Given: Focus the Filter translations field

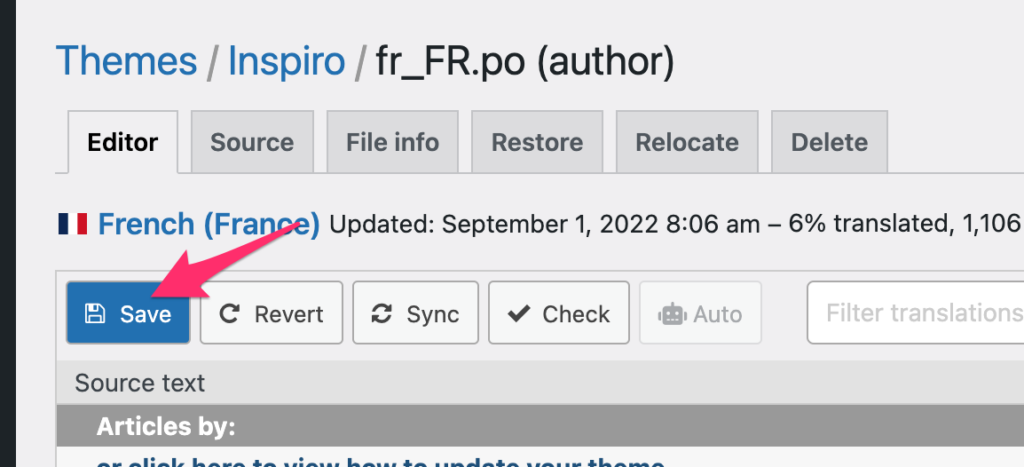Looking at the screenshot, I should [916, 313].
